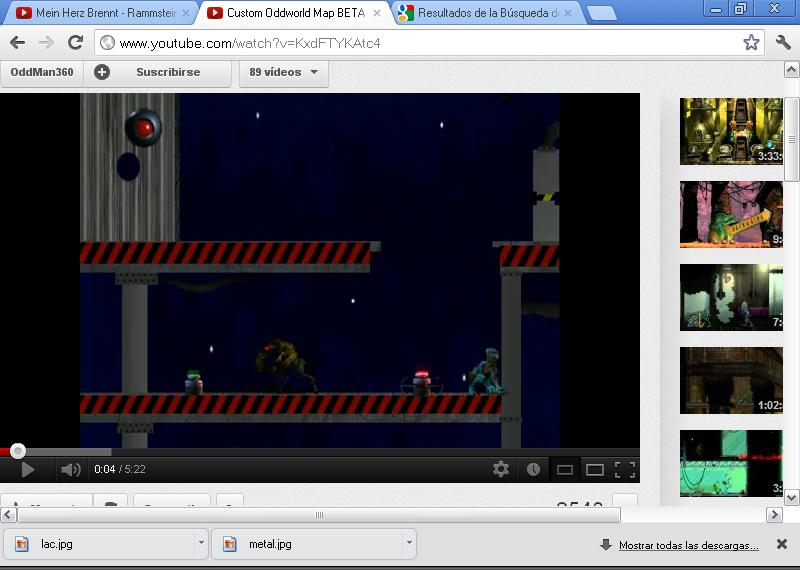Expand the 89 videos dropdown
Screen dimensions: 800x570
pyautogui.click(x=283, y=72)
